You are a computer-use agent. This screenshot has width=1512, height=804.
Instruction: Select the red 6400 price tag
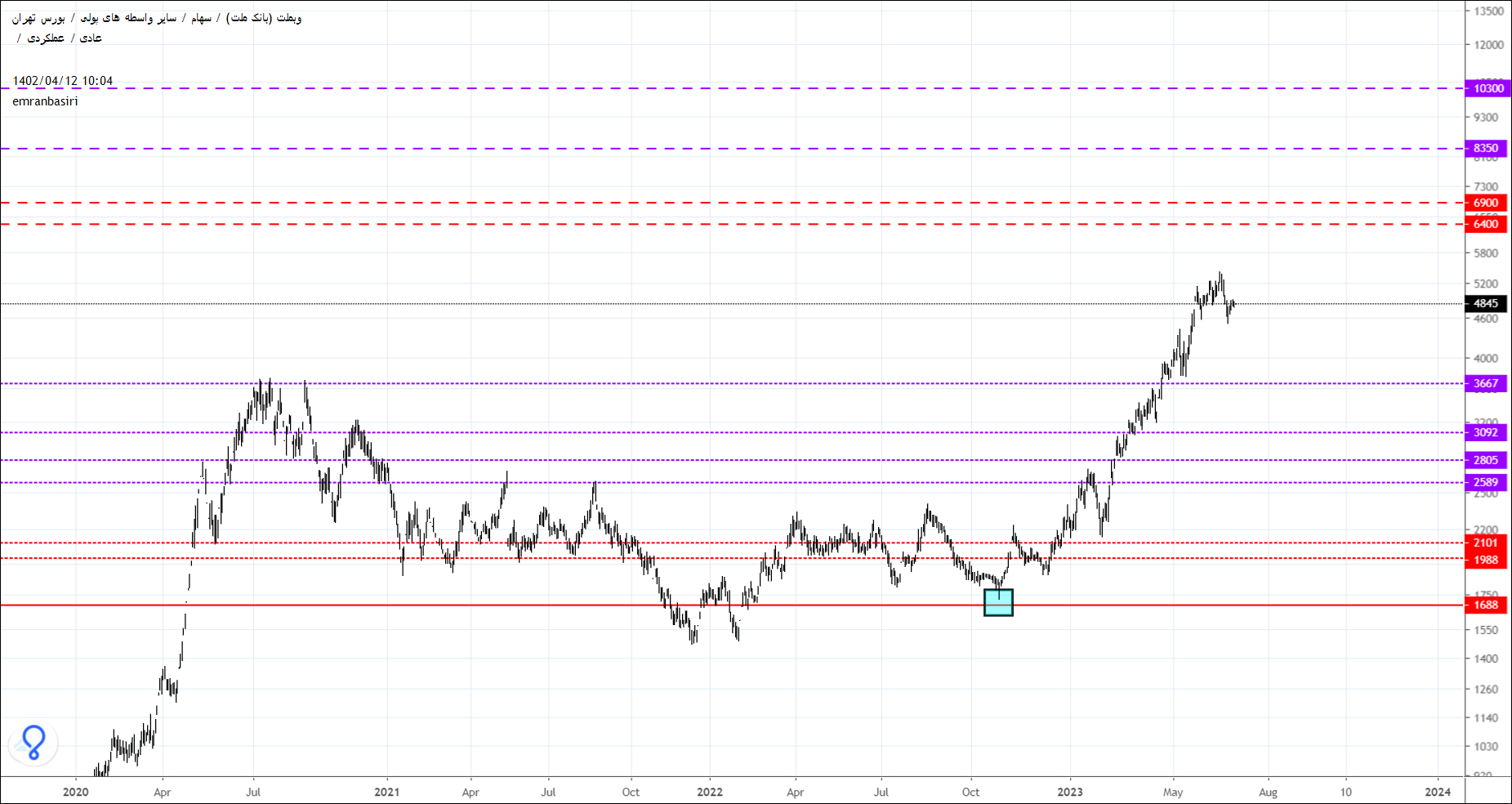click(x=1487, y=224)
